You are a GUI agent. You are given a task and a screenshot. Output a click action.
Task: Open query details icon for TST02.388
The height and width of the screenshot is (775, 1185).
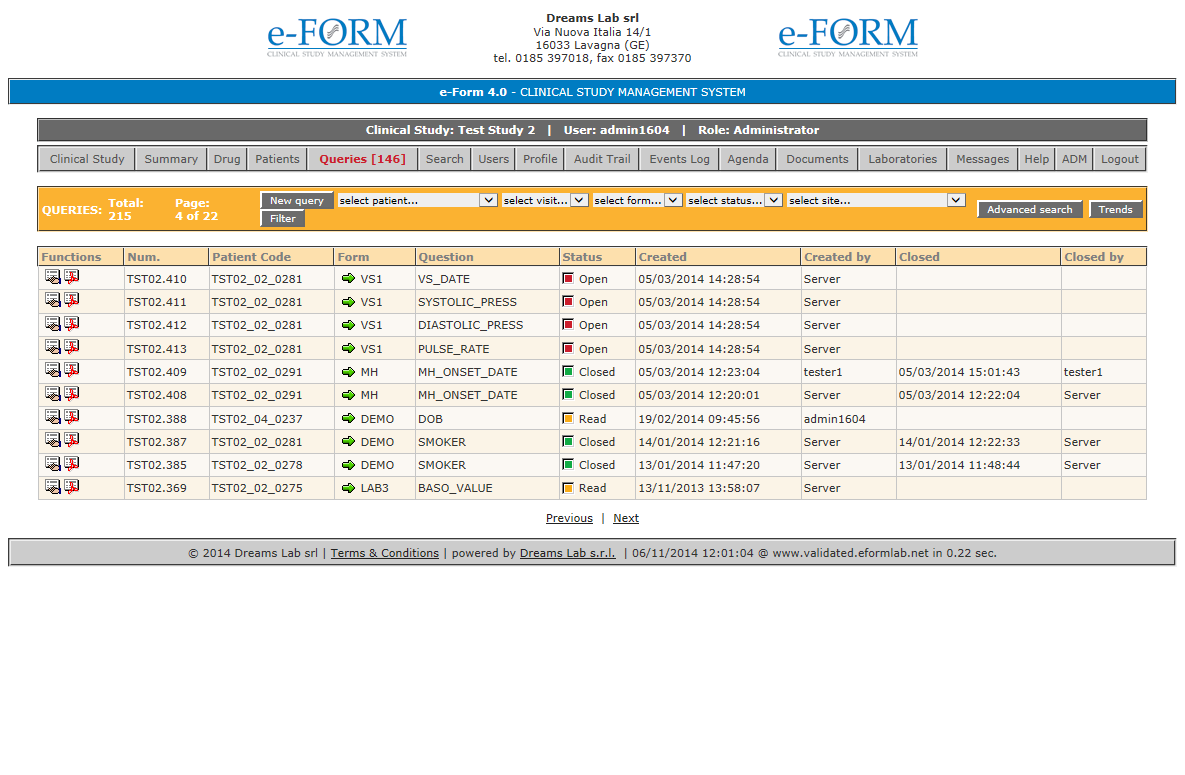coord(52,416)
